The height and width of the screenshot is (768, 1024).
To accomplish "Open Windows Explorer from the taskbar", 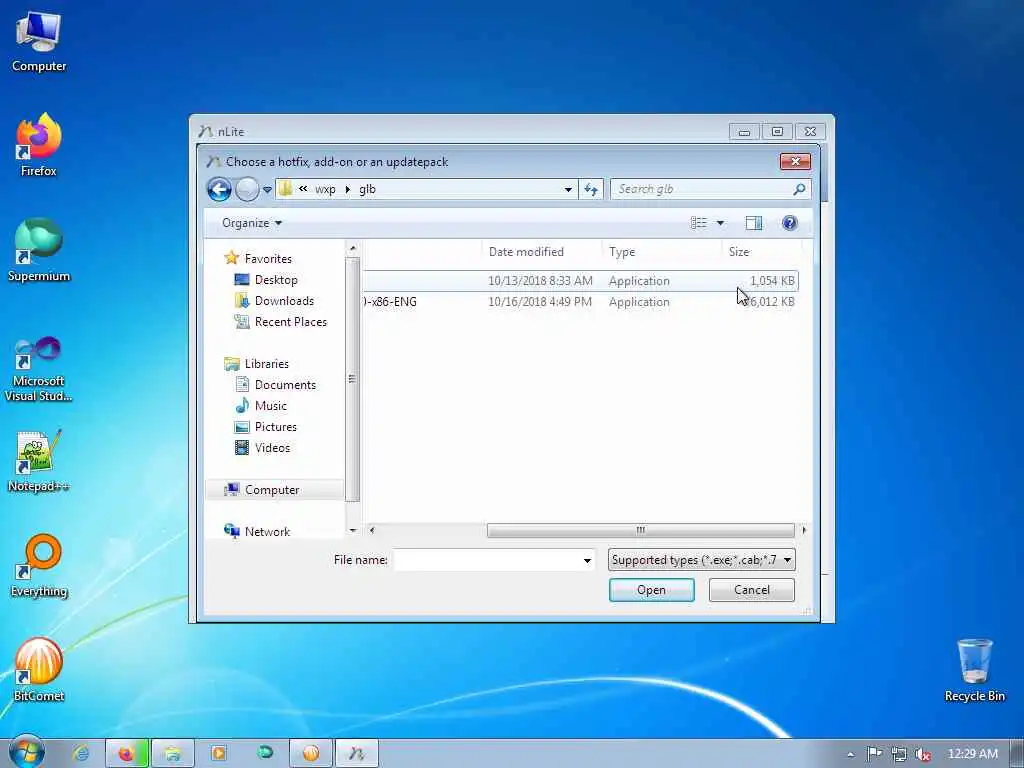I will pos(172,754).
